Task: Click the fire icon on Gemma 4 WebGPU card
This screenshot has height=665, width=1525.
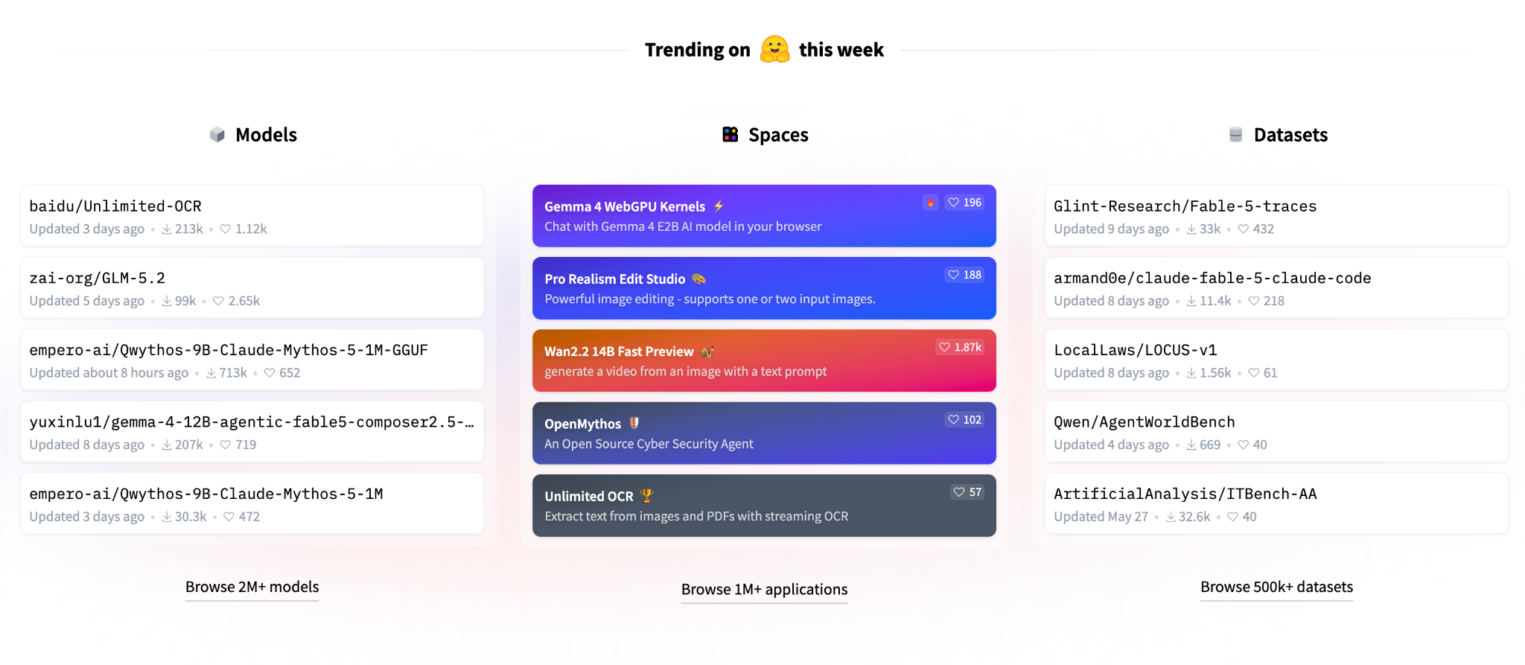Action: (931, 202)
